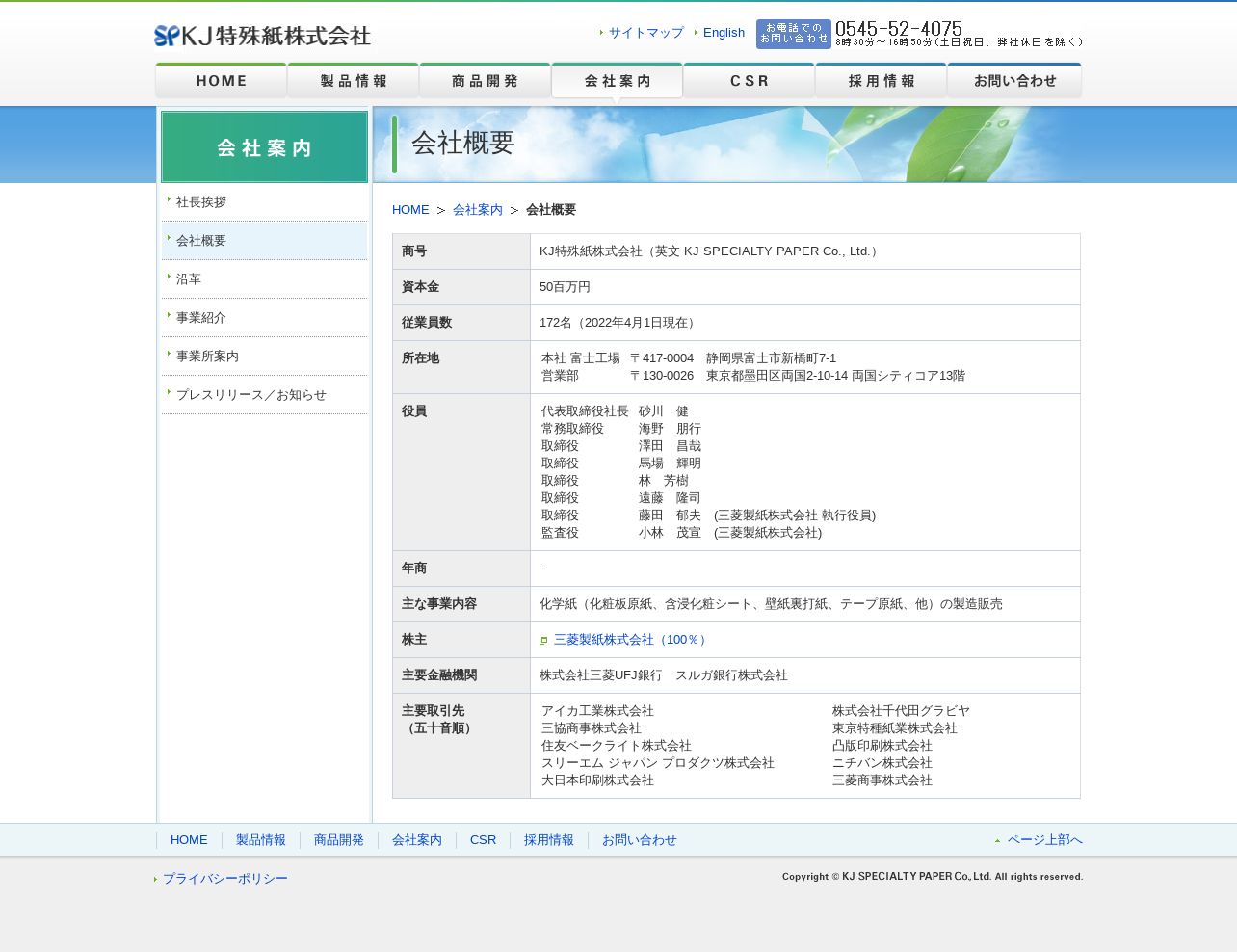
Task: Open the 商品開発 navigation tab
Action: point(485,81)
